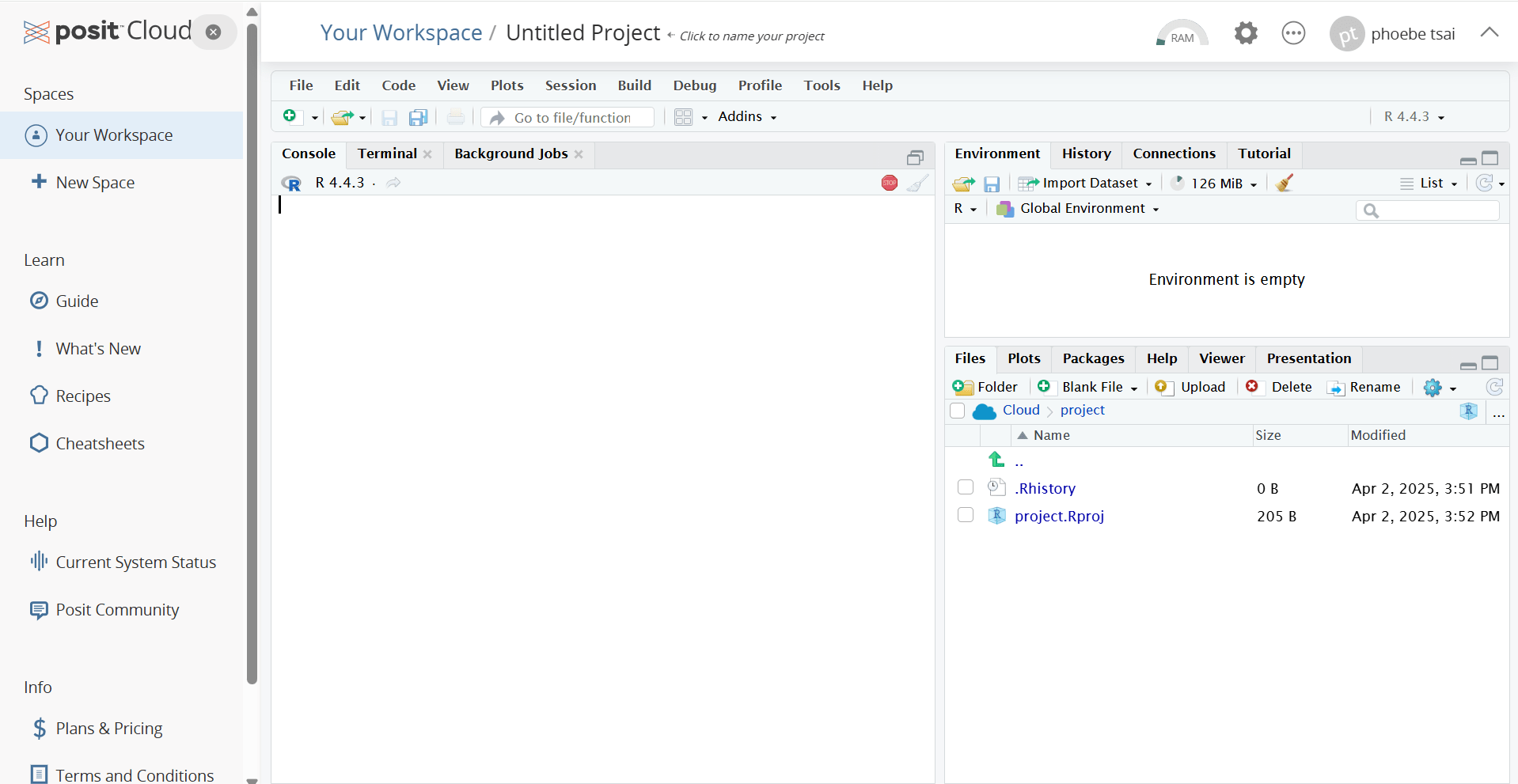The height and width of the screenshot is (784, 1518).
Task: Click the load workspace icon in Environment
Action: (x=963, y=184)
